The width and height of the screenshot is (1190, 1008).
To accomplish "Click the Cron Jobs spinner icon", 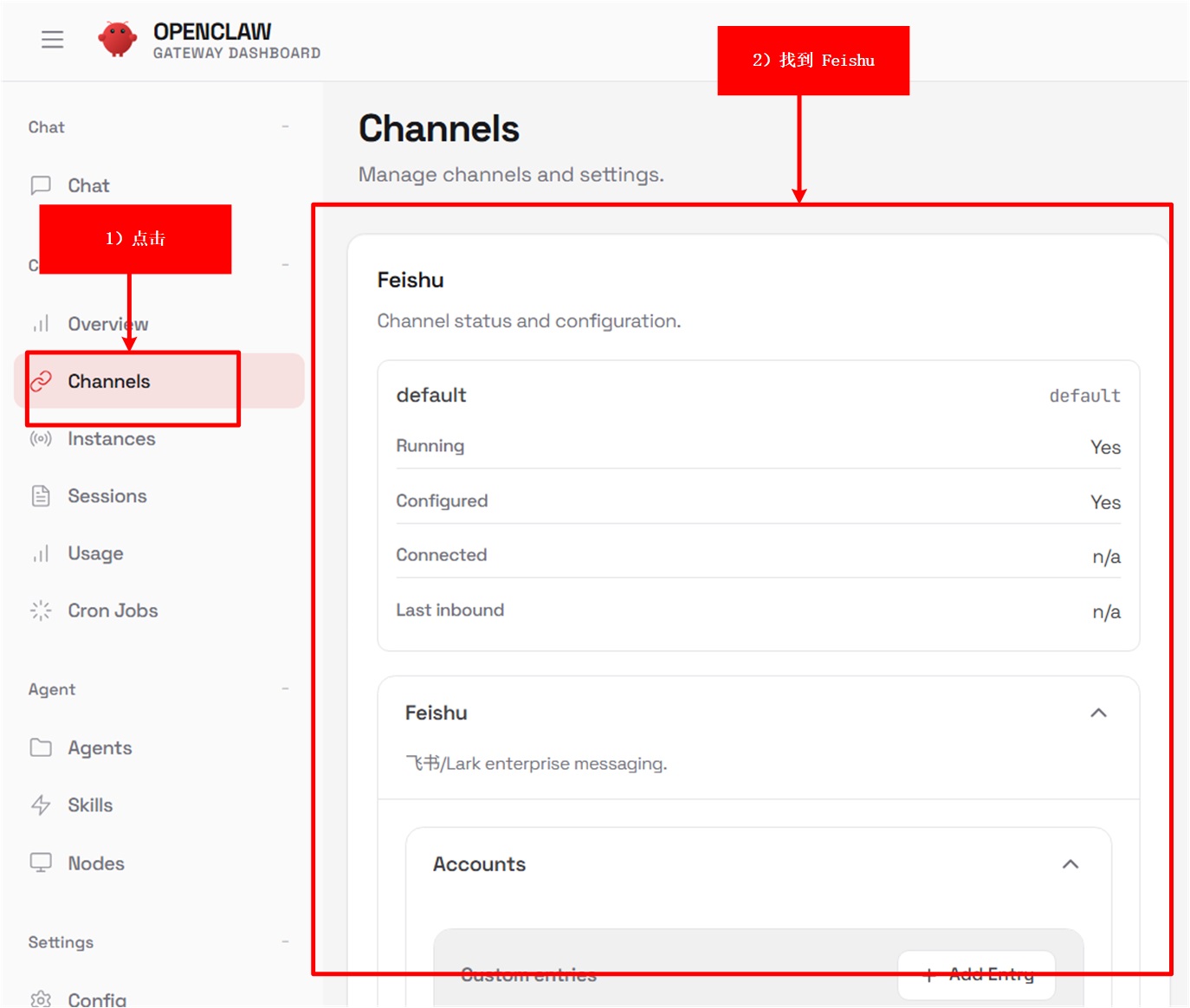I will click(41, 611).
